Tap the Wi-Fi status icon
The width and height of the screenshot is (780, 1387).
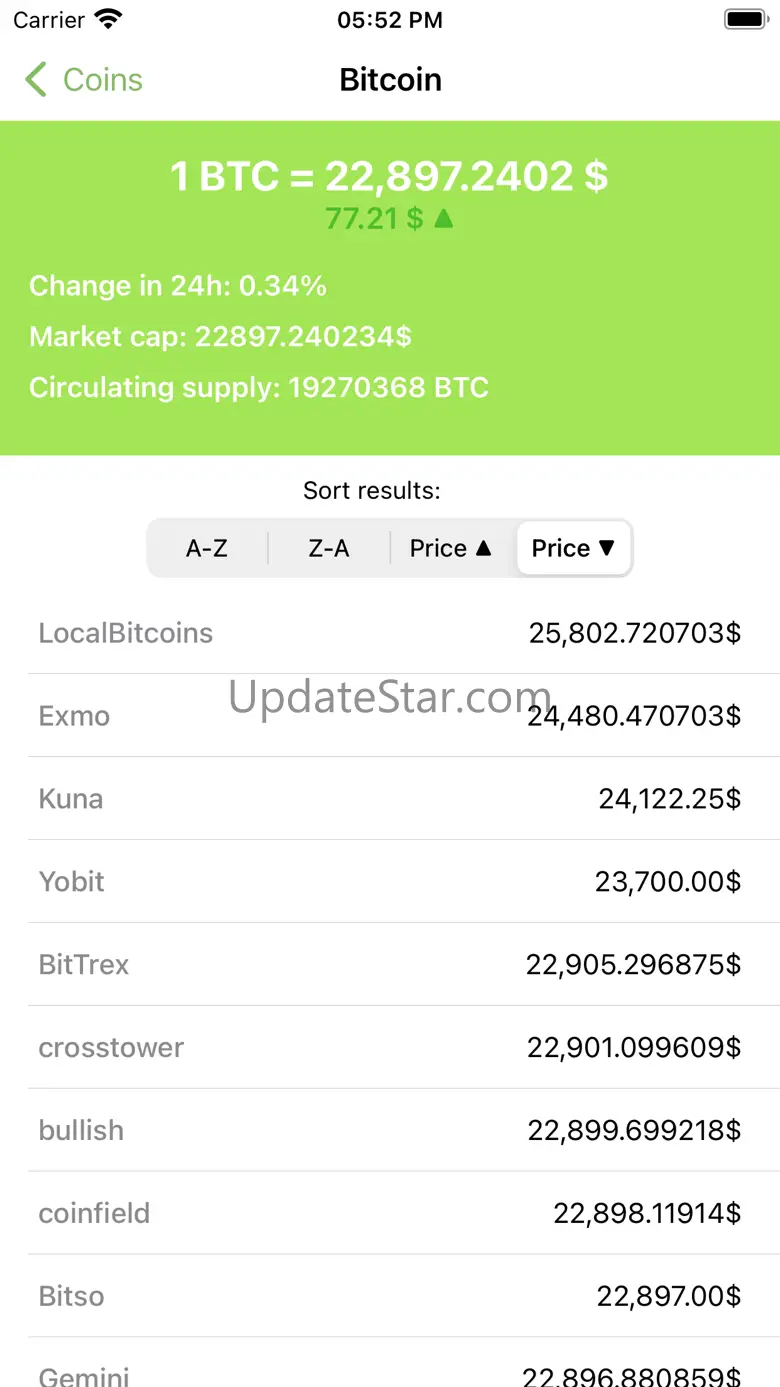[107, 19]
